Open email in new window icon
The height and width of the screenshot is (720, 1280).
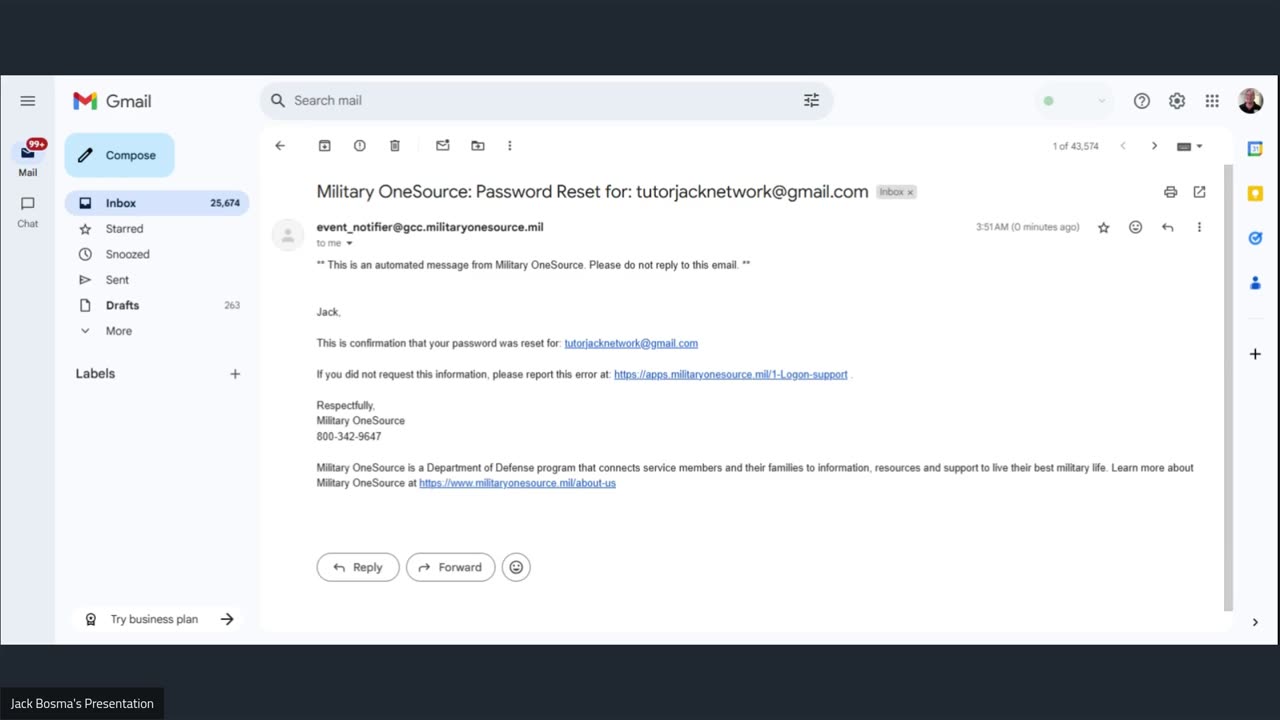(x=1200, y=192)
